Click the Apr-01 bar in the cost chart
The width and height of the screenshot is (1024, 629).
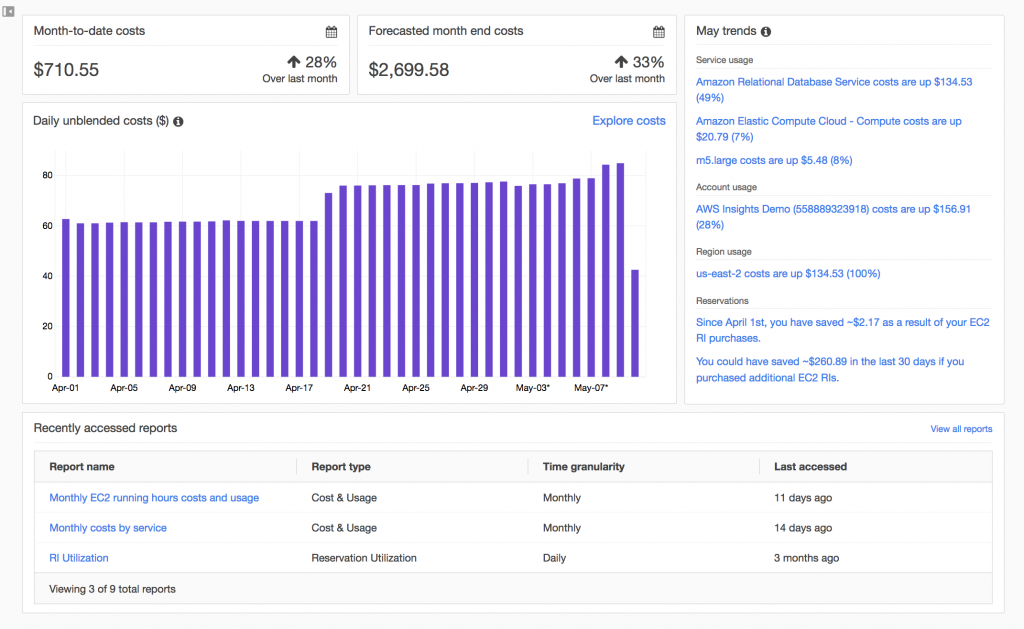(x=66, y=295)
